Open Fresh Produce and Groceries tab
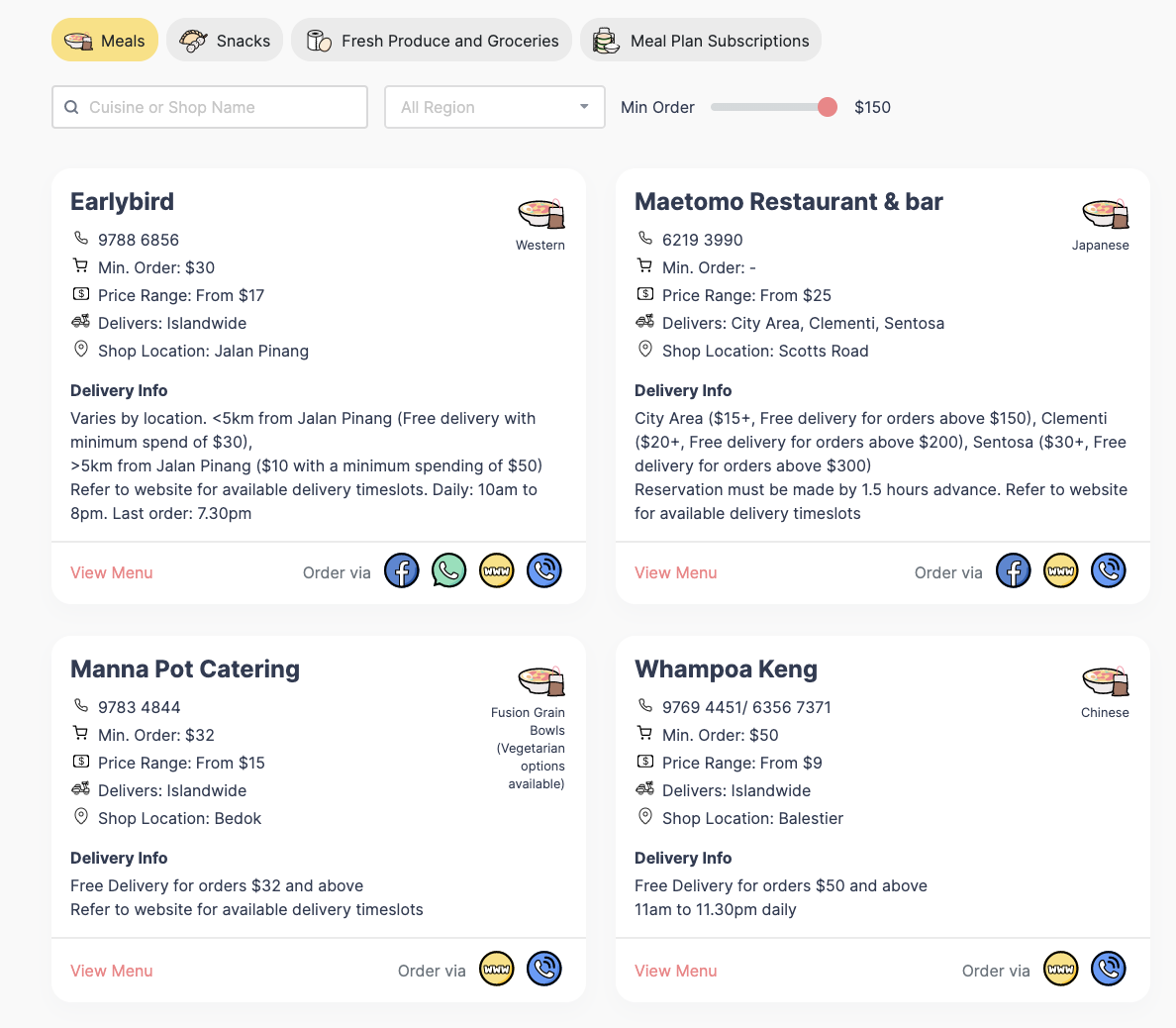Viewport: 1176px width, 1028px height. (432, 41)
